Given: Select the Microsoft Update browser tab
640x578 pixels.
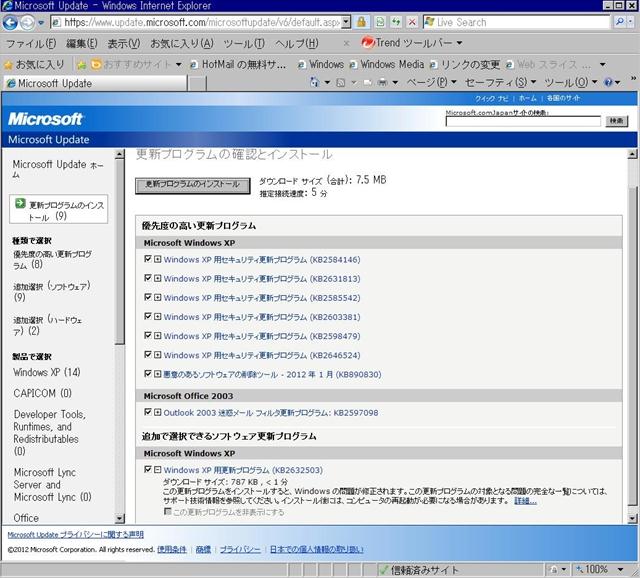Looking at the screenshot, I should point(95,83).
